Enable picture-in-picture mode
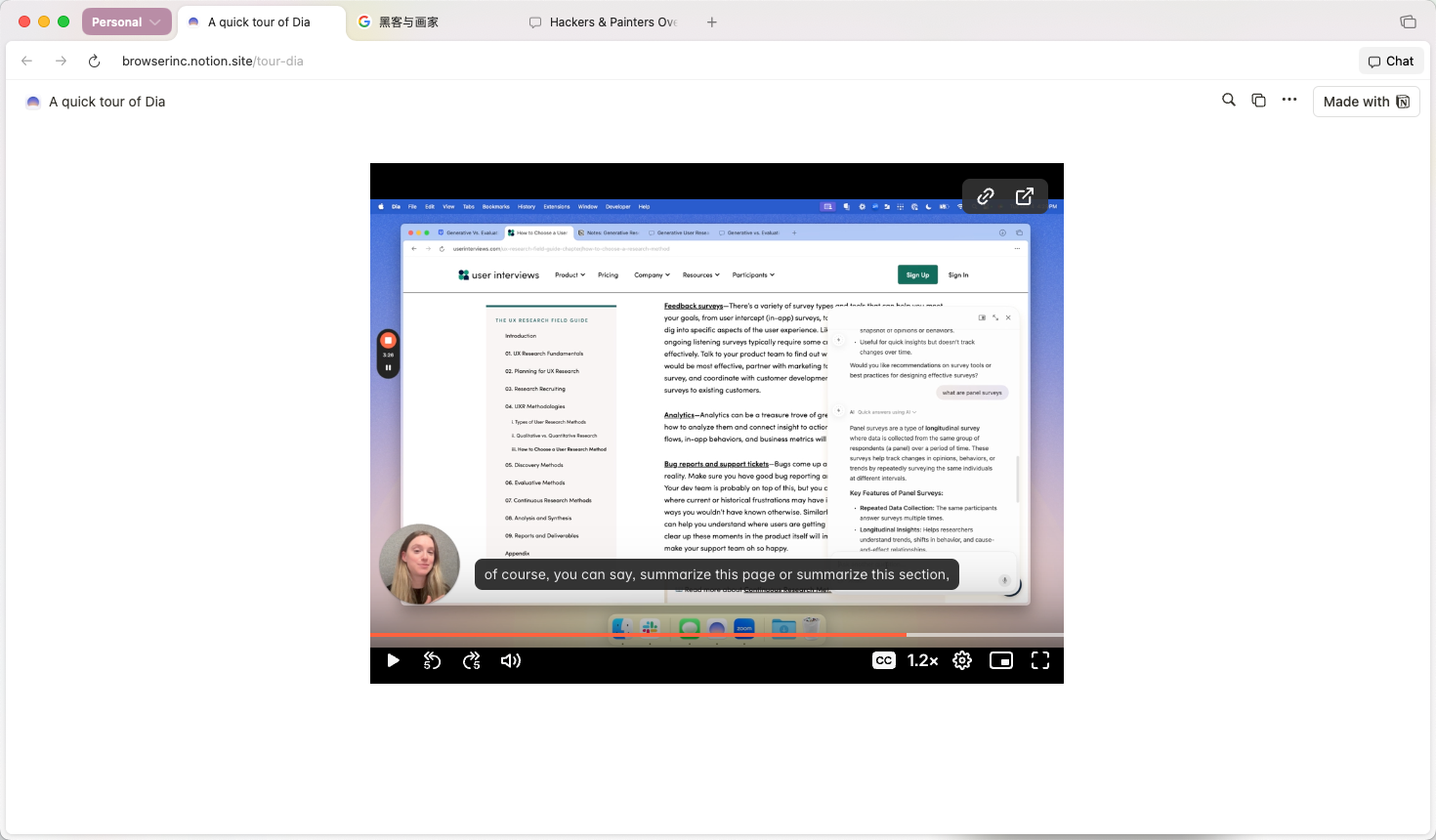 tap(1001, 660)
